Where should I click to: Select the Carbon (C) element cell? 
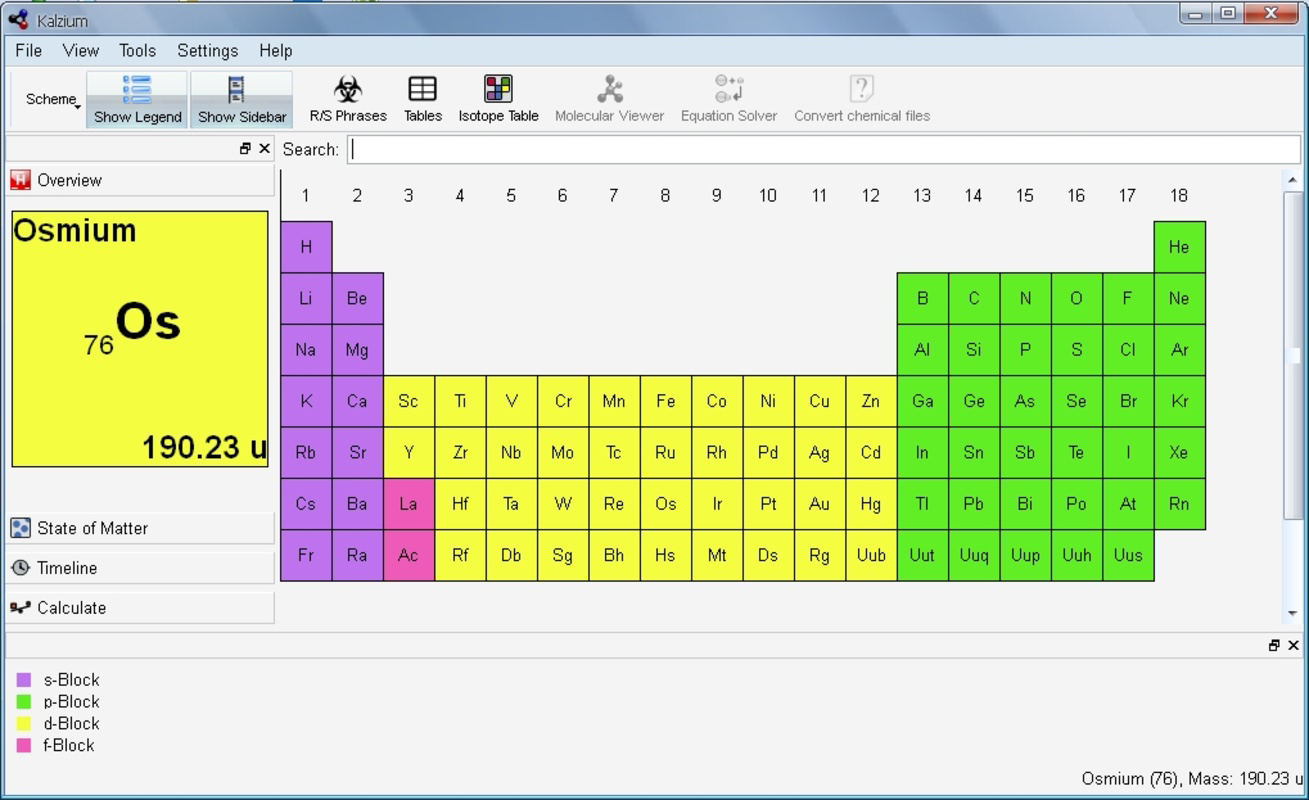[x=973, y=298]
